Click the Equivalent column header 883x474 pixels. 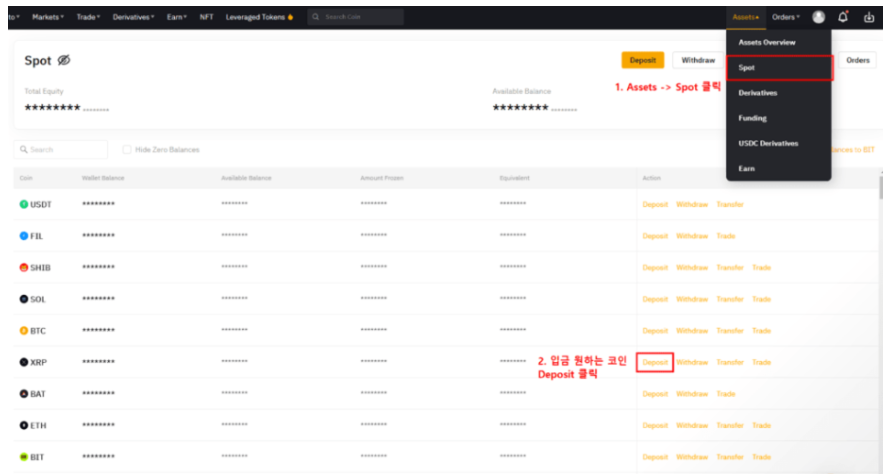pyautogui.click(x=514, y=178)
